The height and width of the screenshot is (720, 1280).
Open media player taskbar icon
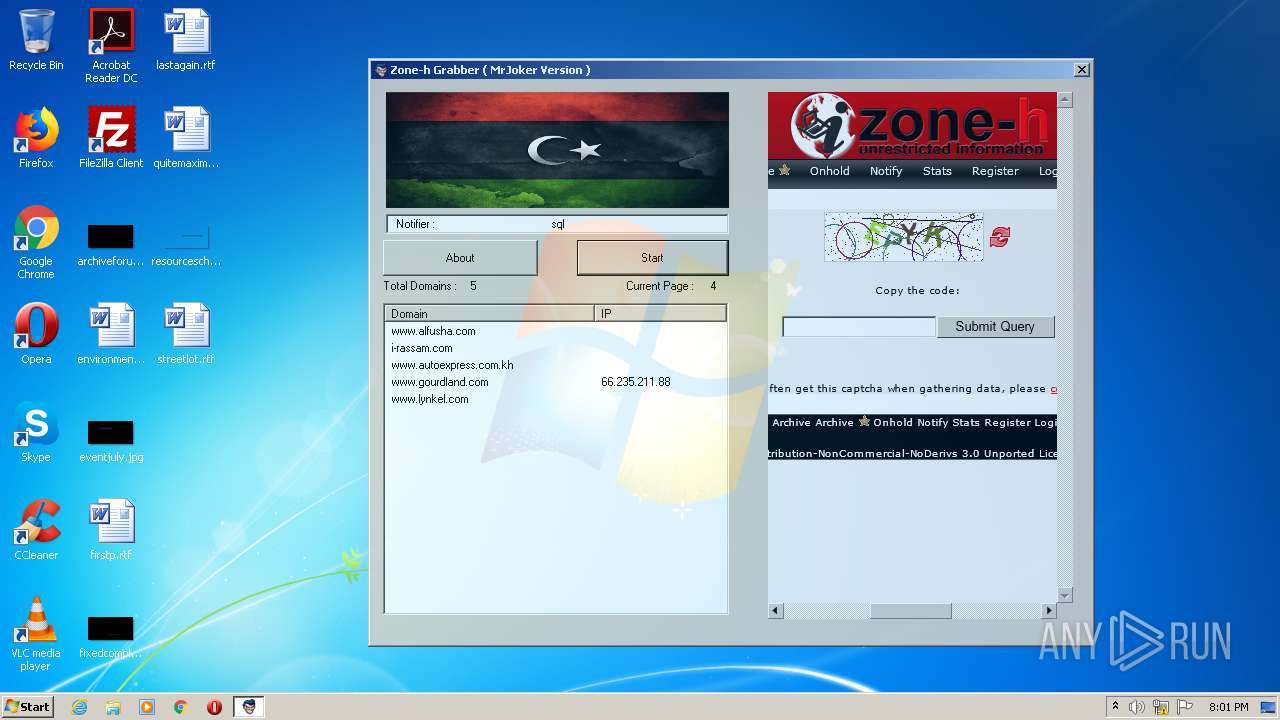147,707
